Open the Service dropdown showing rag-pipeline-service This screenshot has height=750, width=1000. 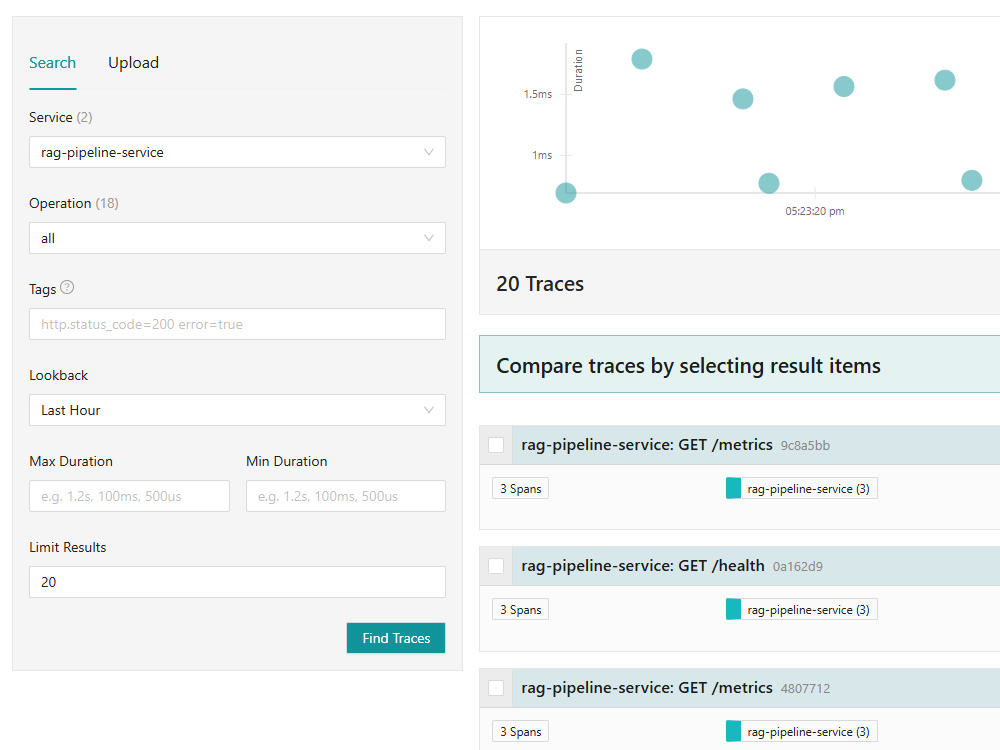click(237, 152)
